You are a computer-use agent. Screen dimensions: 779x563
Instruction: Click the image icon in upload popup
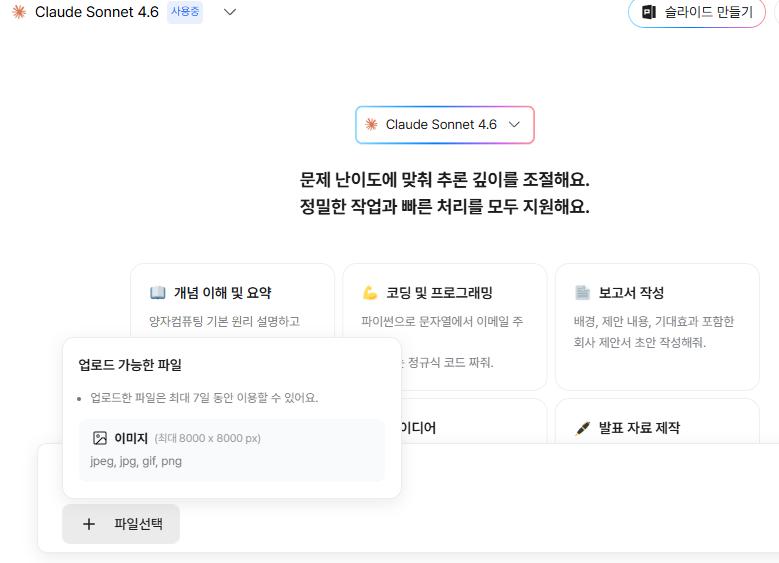pyautogui.click(x=100, y=438)
